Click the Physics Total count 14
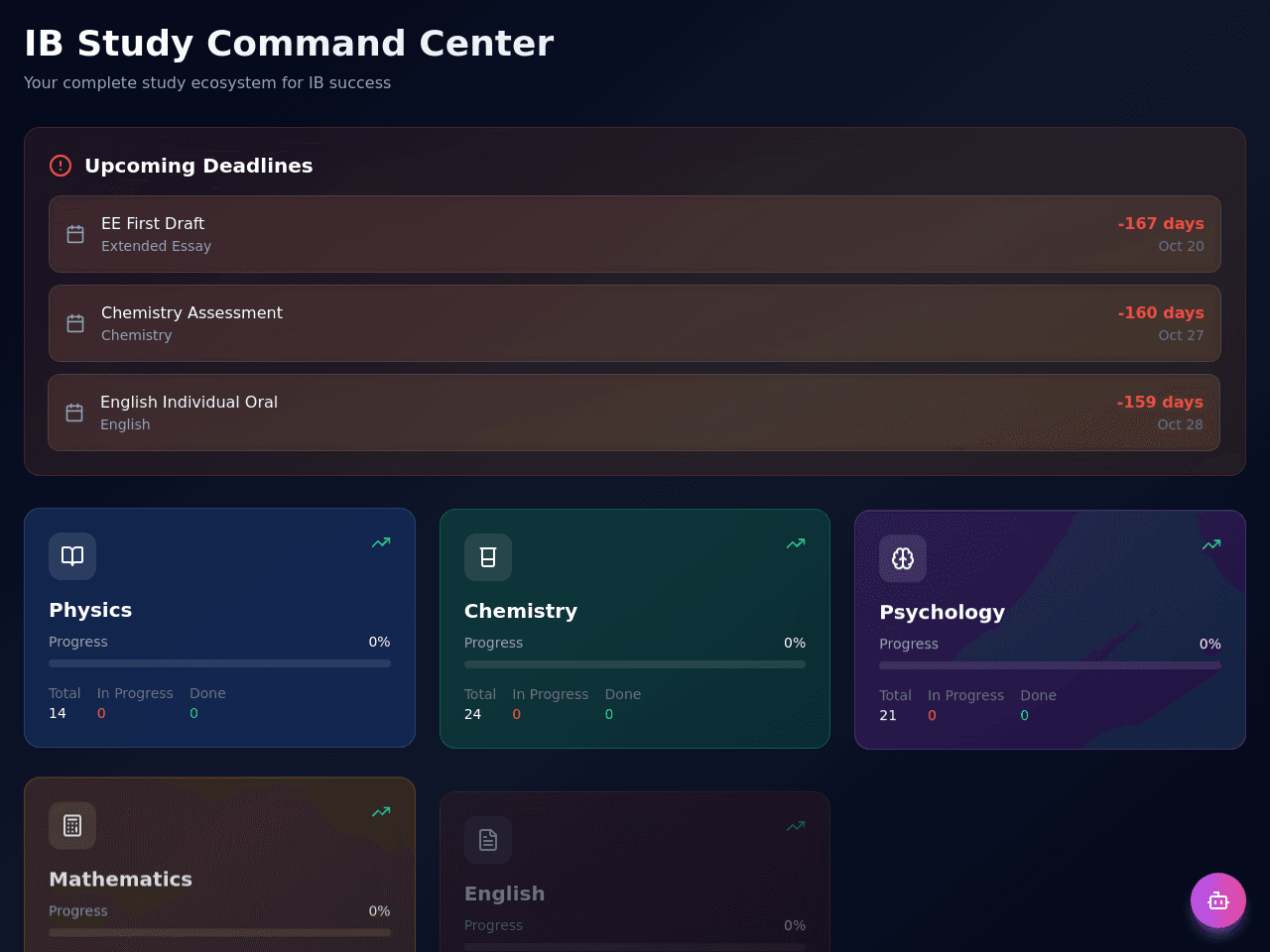Screen dimensions: 1270x952 [58, 713]
